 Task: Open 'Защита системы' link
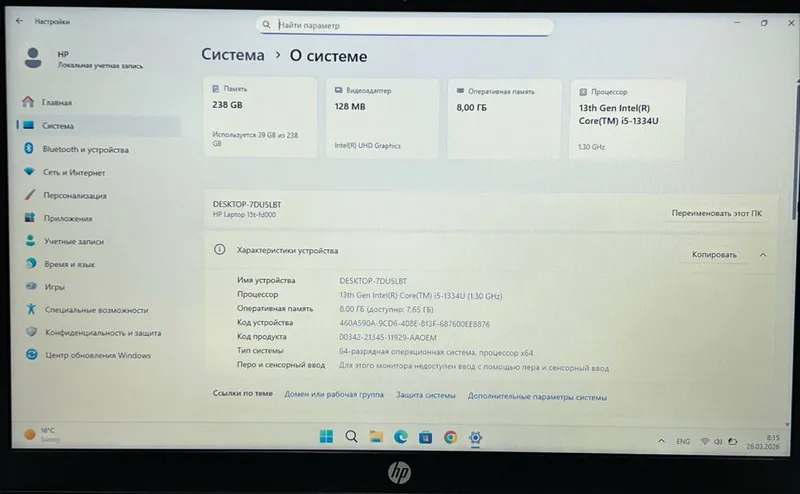(426, 395)
